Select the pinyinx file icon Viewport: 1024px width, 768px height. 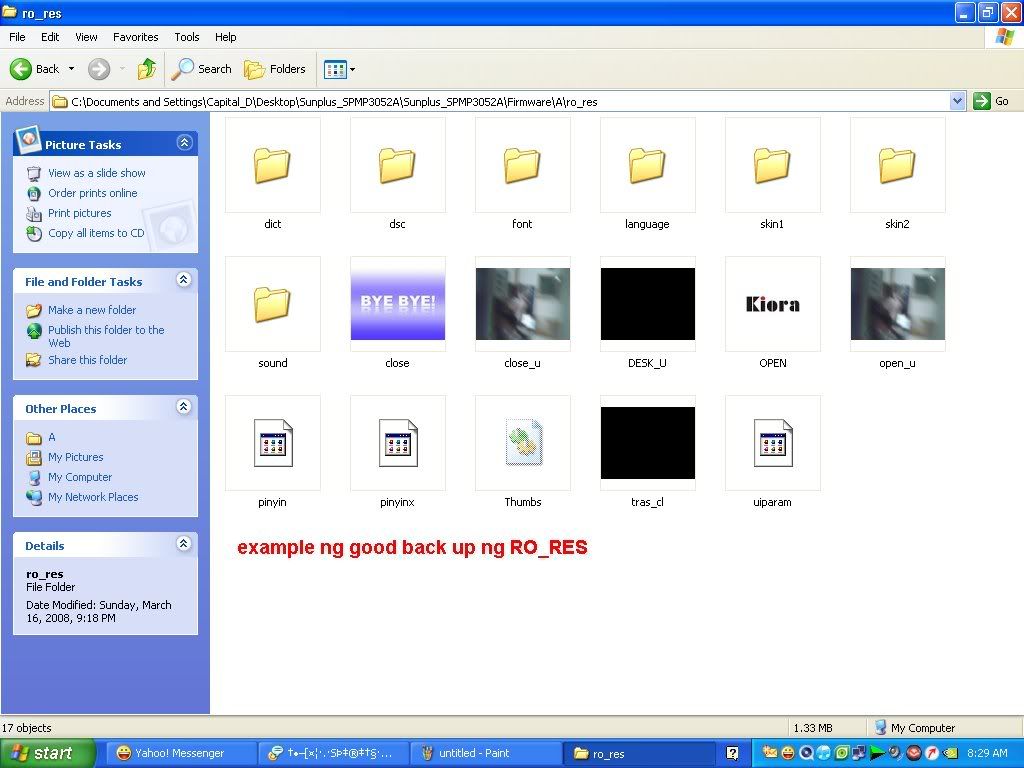tap(398, 443)
